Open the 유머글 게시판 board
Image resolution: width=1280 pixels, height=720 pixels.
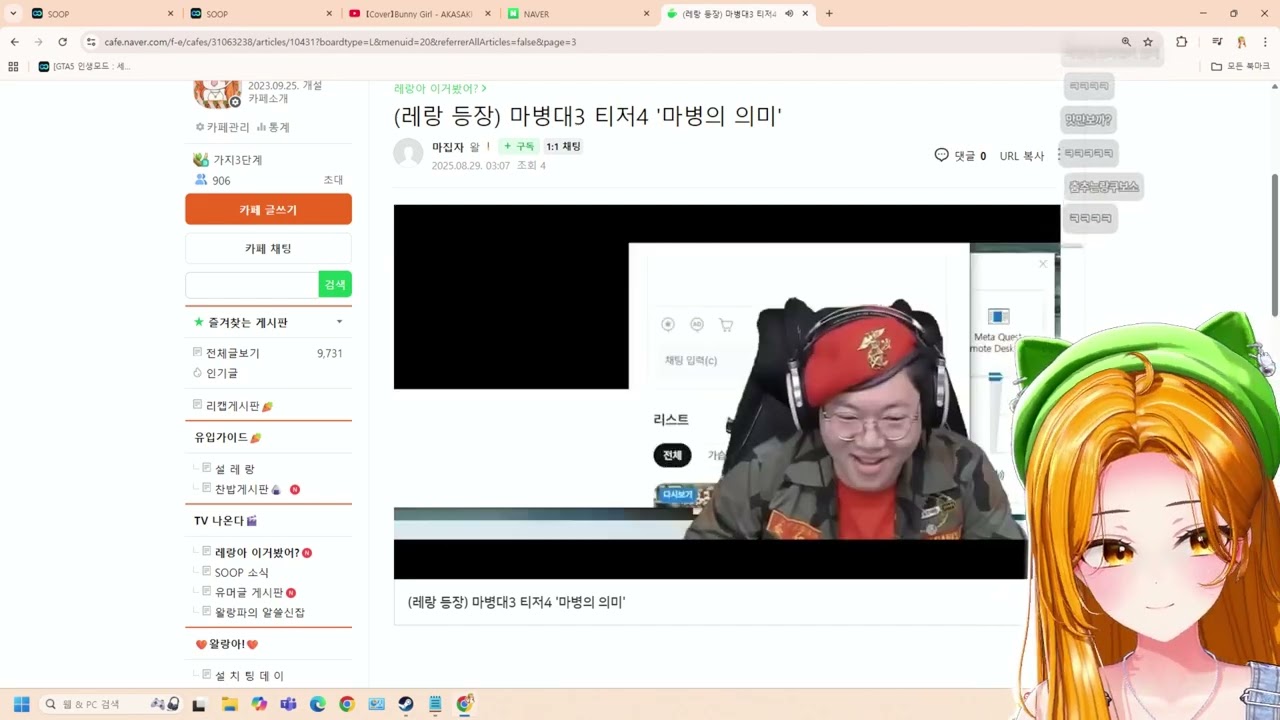pos(249,592)
